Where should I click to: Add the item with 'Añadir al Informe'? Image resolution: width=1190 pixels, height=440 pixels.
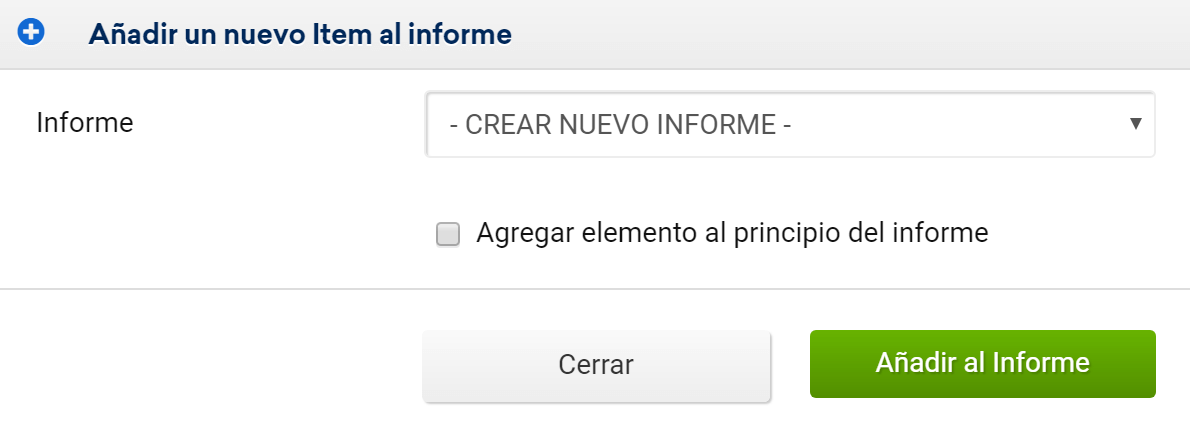click(x=982, y=363)
